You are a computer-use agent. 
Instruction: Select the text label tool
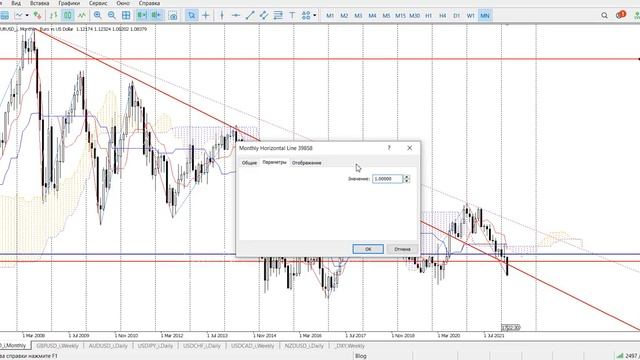point(292,16)
